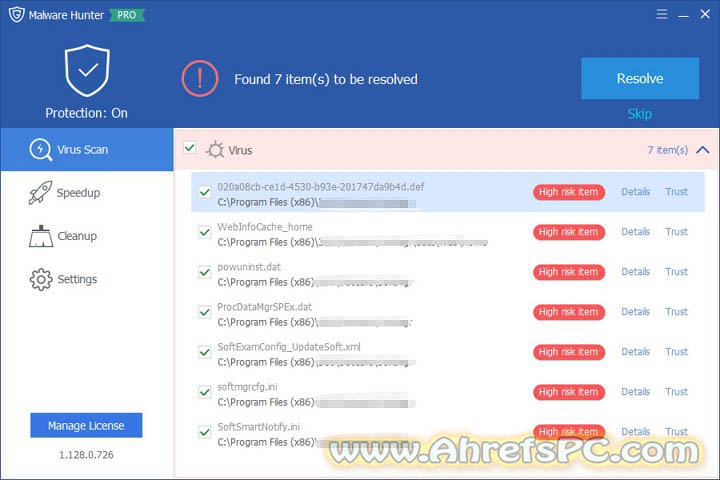The width and height of the screenshot is (720, 480).
Task: Click the Settings gear icon
Action: click(x=41, y=279)
